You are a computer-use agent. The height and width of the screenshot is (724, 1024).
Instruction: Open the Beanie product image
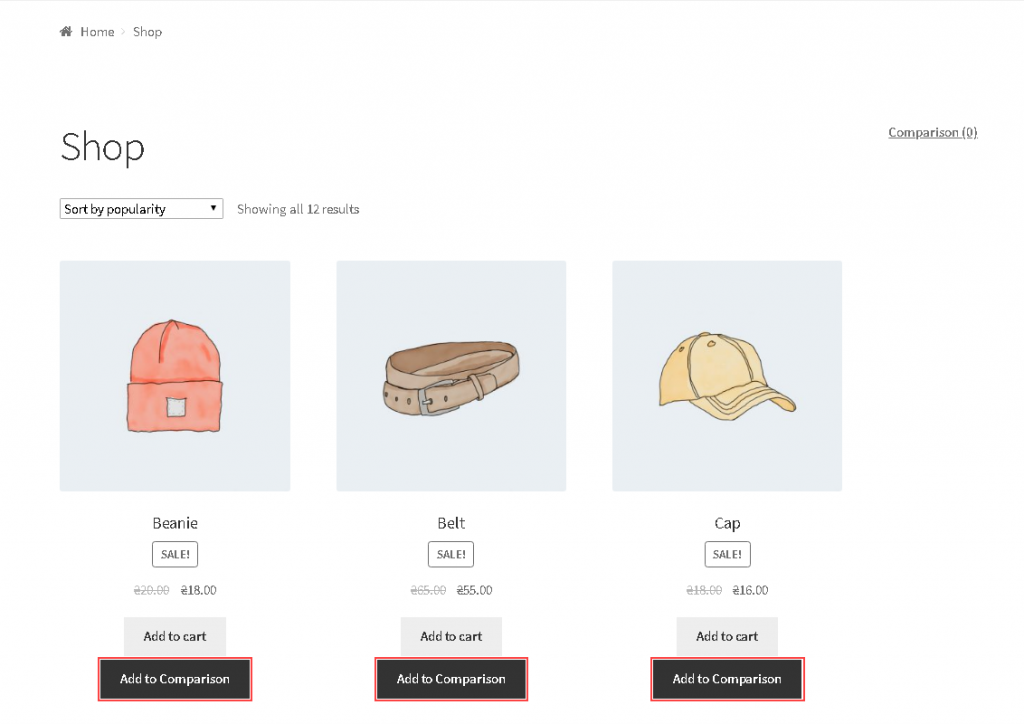174,375
